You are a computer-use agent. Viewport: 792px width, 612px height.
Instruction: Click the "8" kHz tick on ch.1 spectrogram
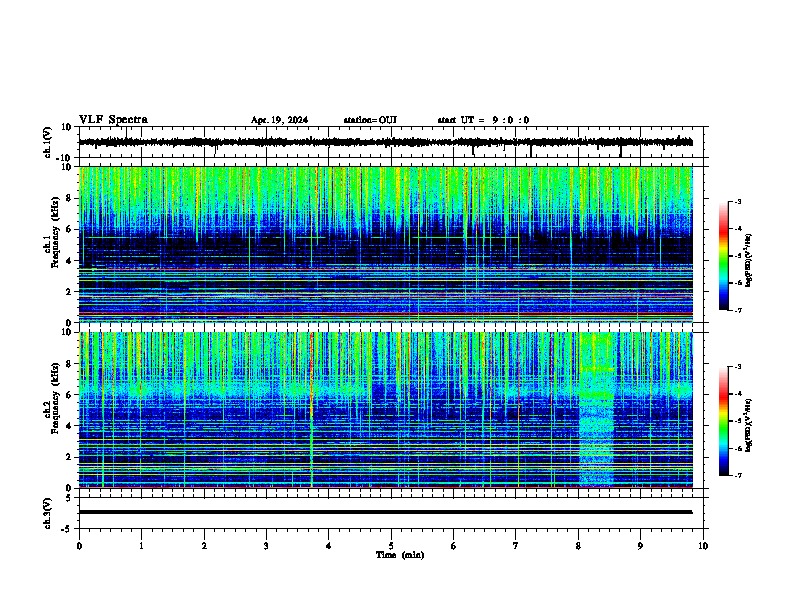tap(69, 198)
